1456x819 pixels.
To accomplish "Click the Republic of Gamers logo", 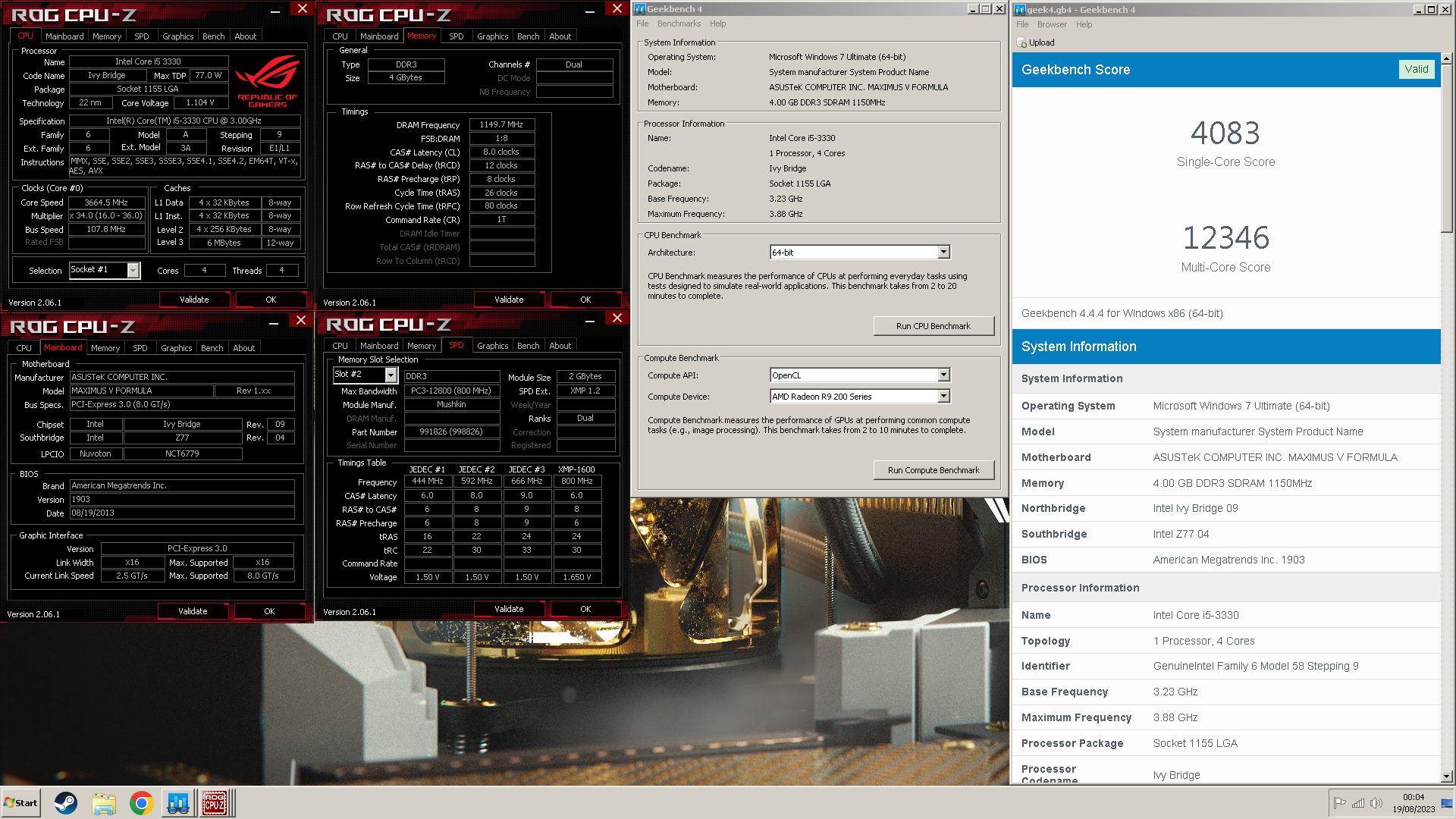I will [267, 81].
